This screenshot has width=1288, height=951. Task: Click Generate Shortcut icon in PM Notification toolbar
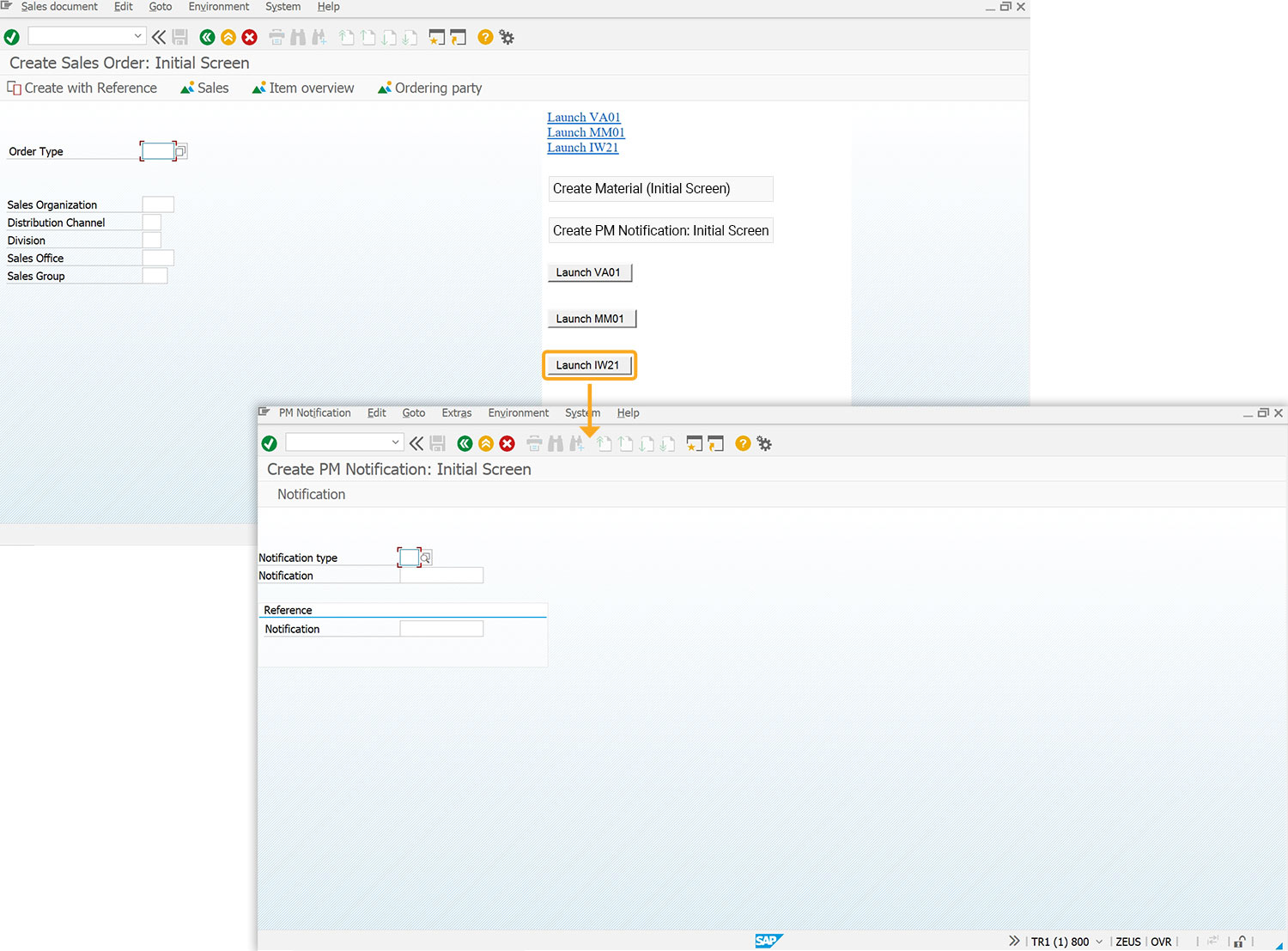tap(716, 443)
